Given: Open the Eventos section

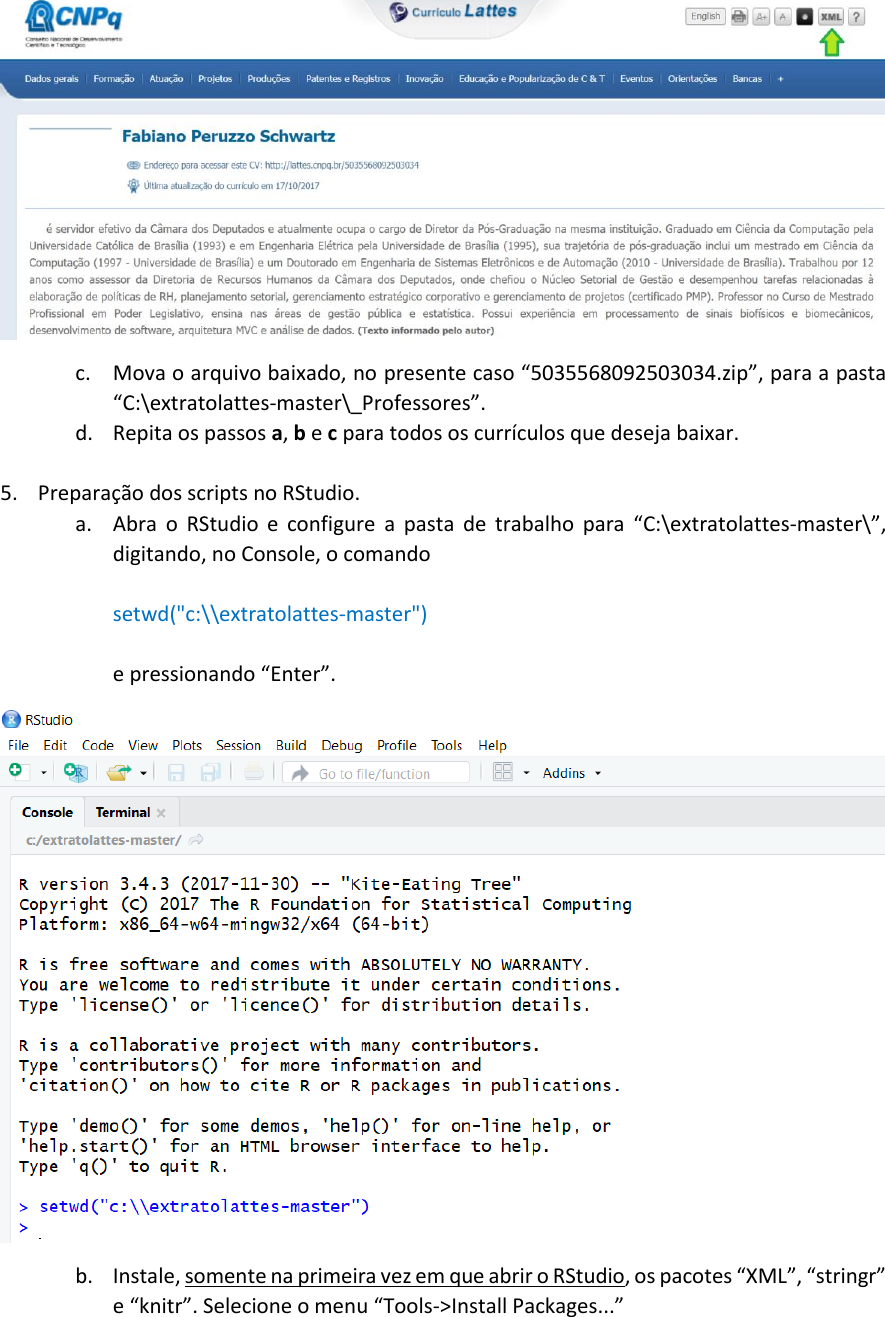Looking at the screenshot, I should coord(636,79).
